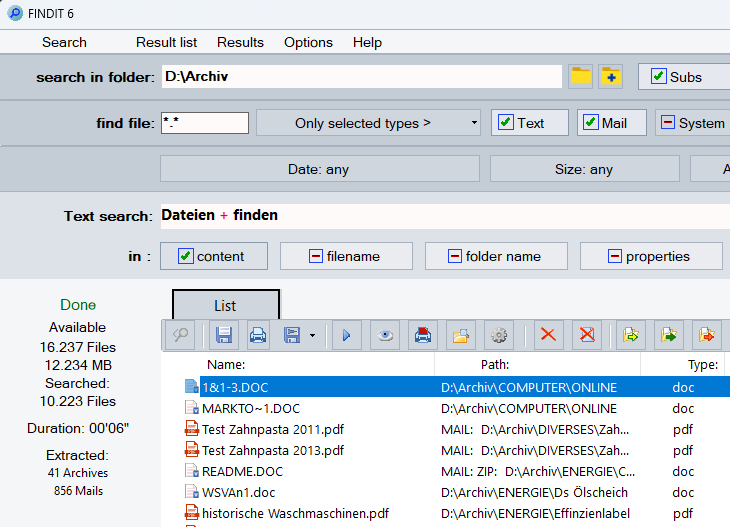Click the print list printer icon
The height and width of the screenshot is (527, 730).
click(258, 335)
